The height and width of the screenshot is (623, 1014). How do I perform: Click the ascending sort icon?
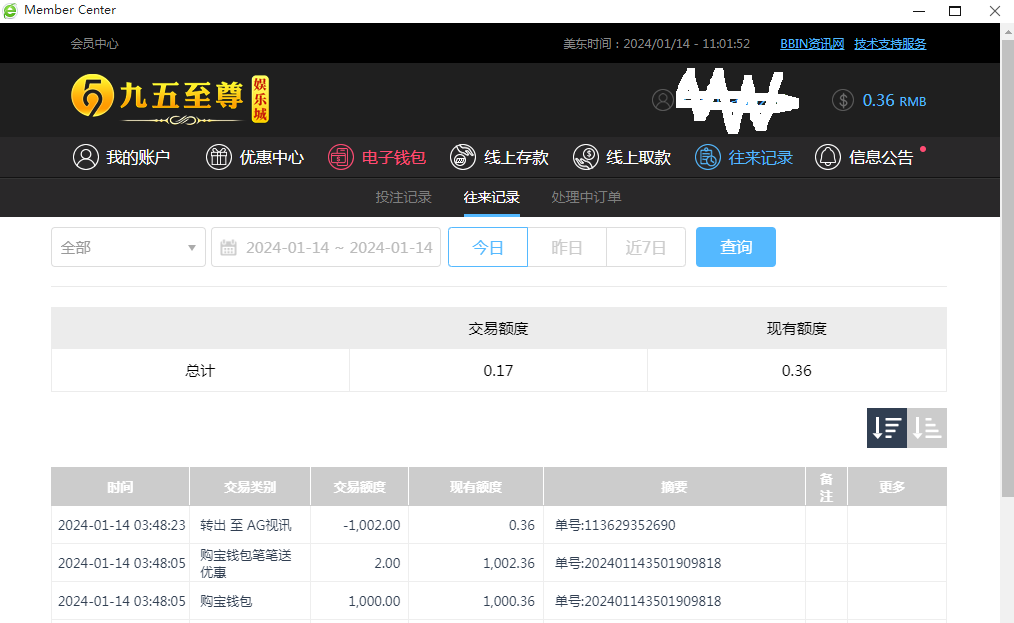(x=927, y=428)
